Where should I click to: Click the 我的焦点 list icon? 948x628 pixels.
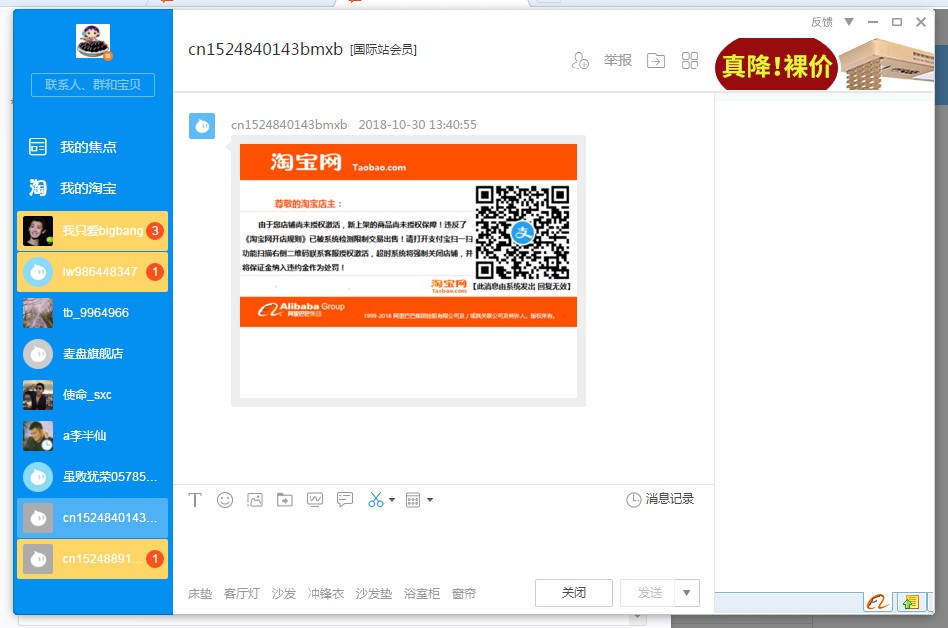coord(37,147)
